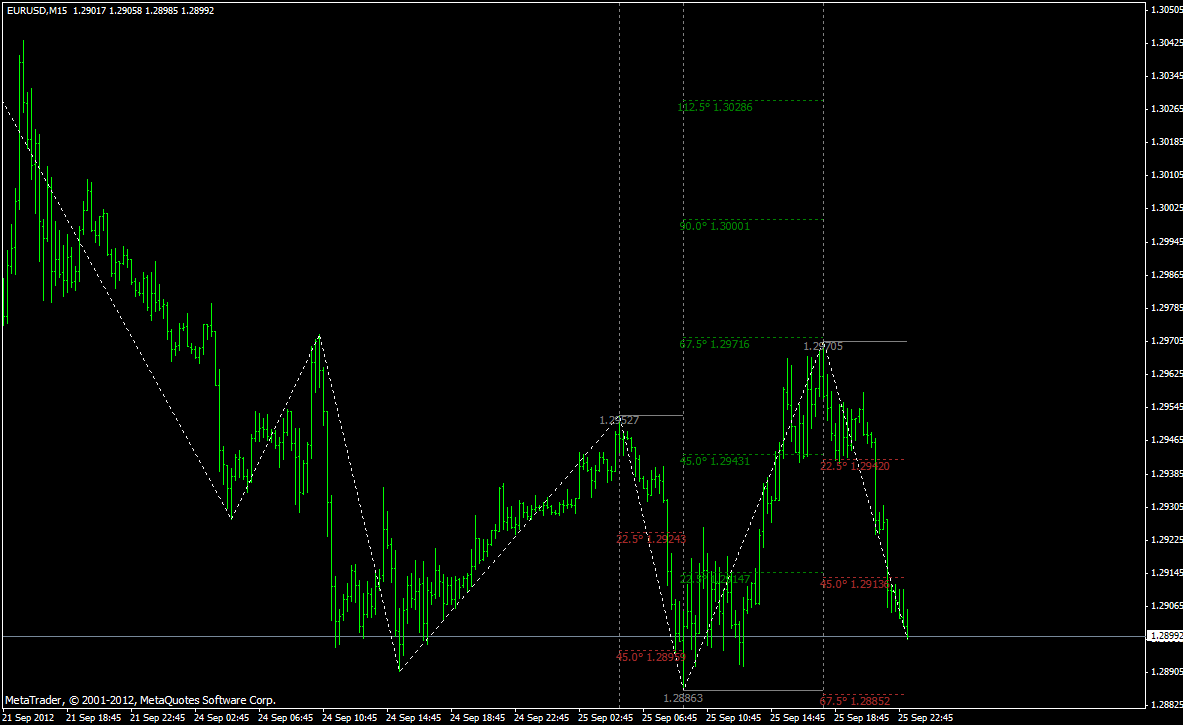Click time axis label '25 Sep 10:45'
Screen dimensions: 1183x725
pyautogui.click(x=734, y=717)
